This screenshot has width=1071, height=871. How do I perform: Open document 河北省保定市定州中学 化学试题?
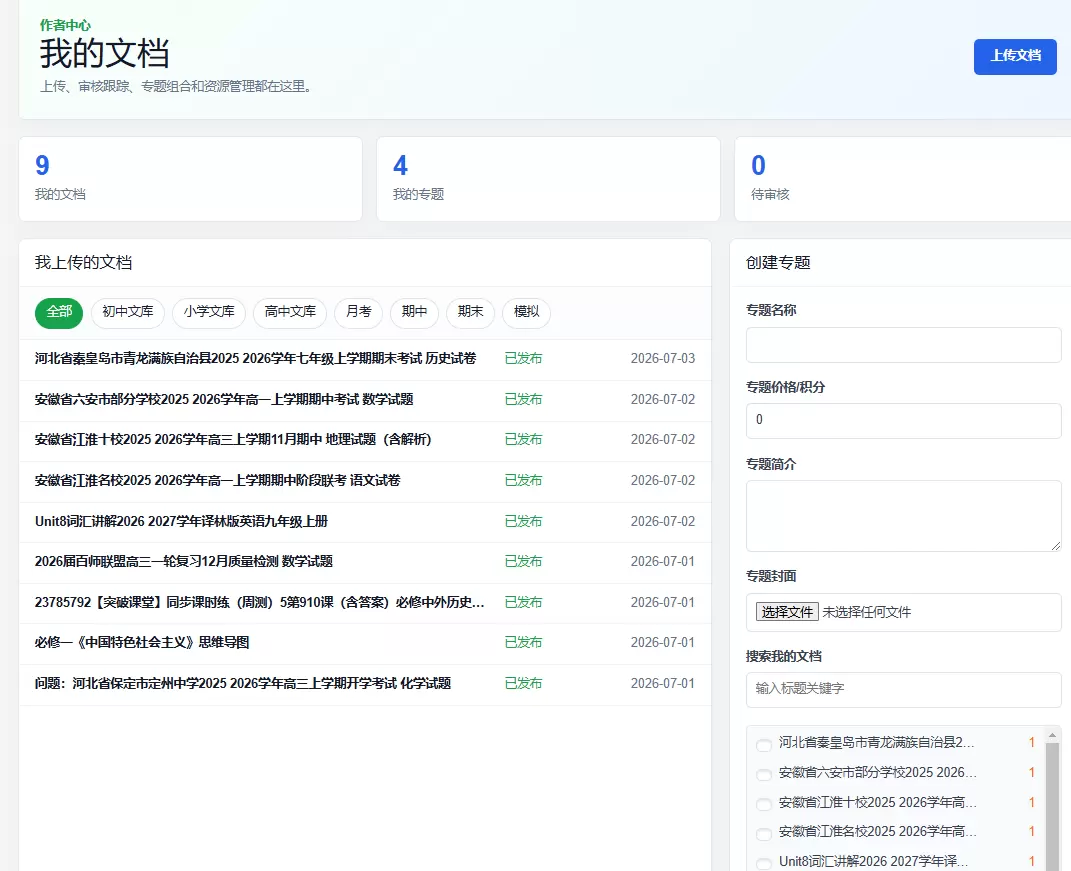pyautogui.click(x=242, y=684)
